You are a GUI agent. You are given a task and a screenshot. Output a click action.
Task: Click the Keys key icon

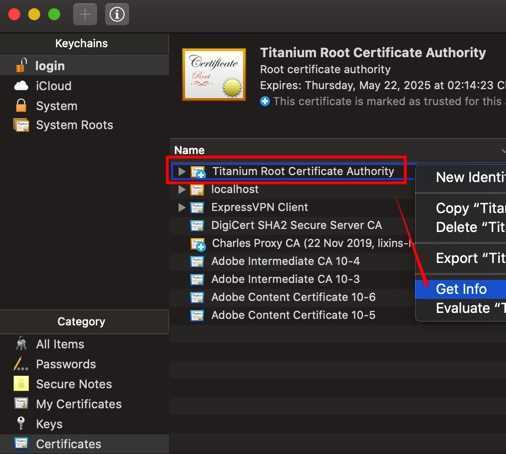21,424
